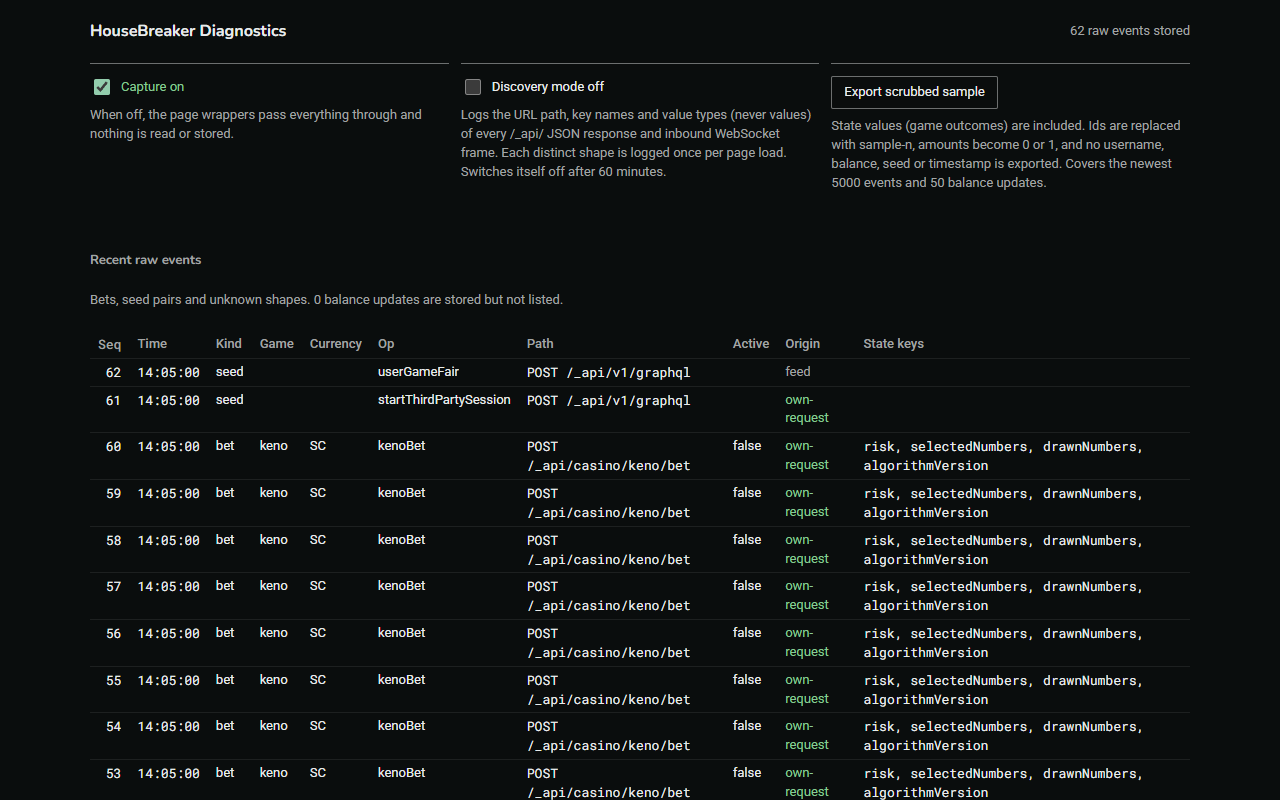The image size is (1280, 800).
Task: Click the keno bet path in row 59
Action: 609,503
